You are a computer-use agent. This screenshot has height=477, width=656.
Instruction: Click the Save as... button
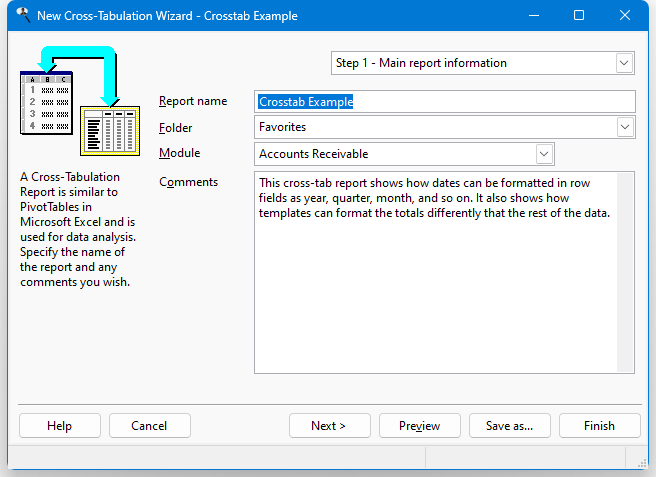click(x=510, y=426)
